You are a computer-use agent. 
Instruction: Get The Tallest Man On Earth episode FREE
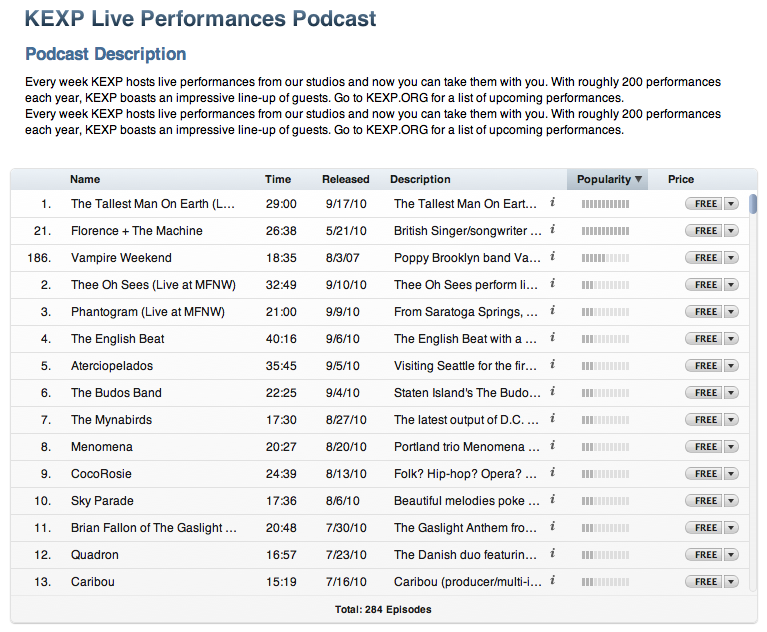tap(704, 204)
